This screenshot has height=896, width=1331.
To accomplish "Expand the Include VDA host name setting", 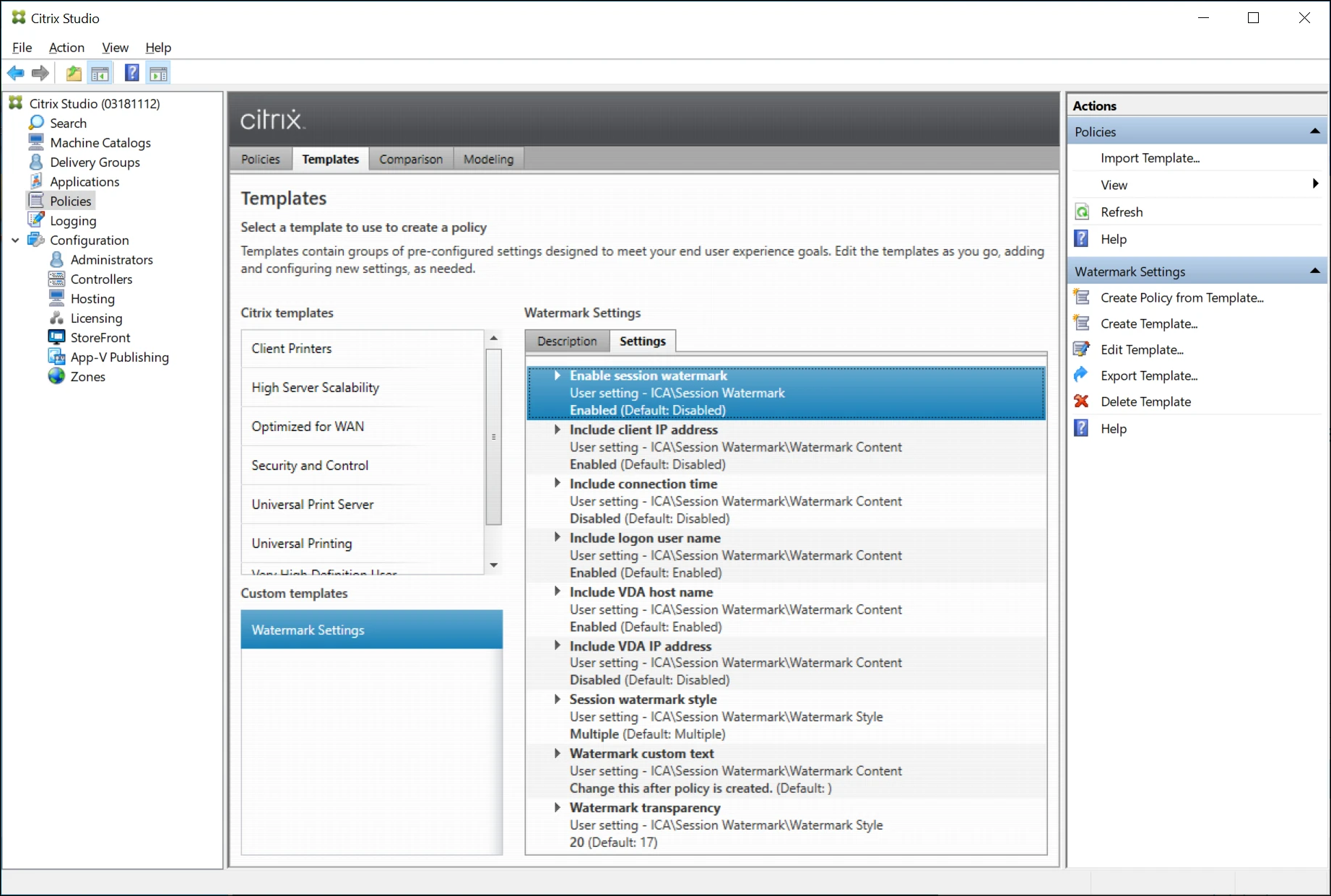I will tap(558, 592).
